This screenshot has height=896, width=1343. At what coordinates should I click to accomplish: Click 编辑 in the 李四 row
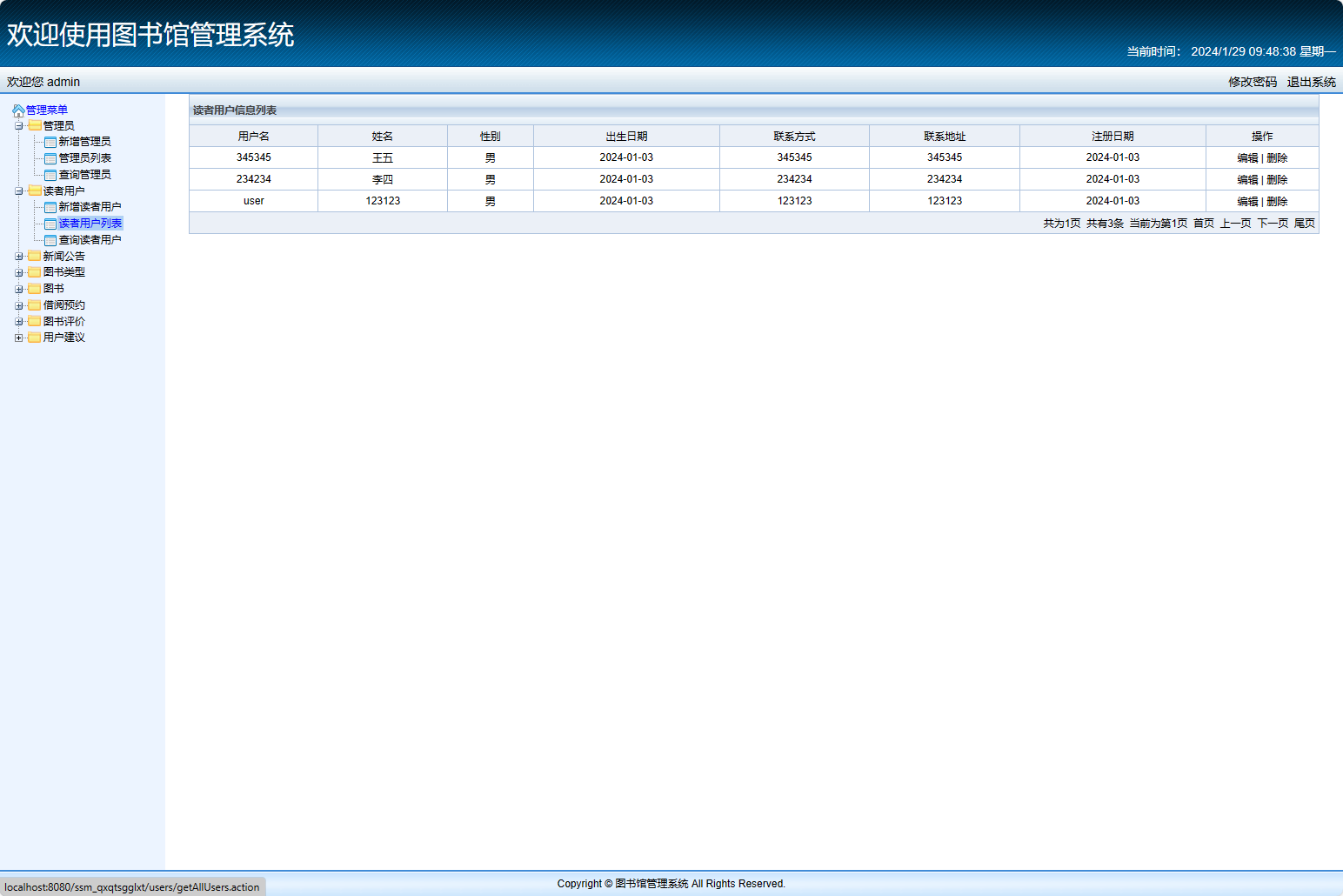1248,180
